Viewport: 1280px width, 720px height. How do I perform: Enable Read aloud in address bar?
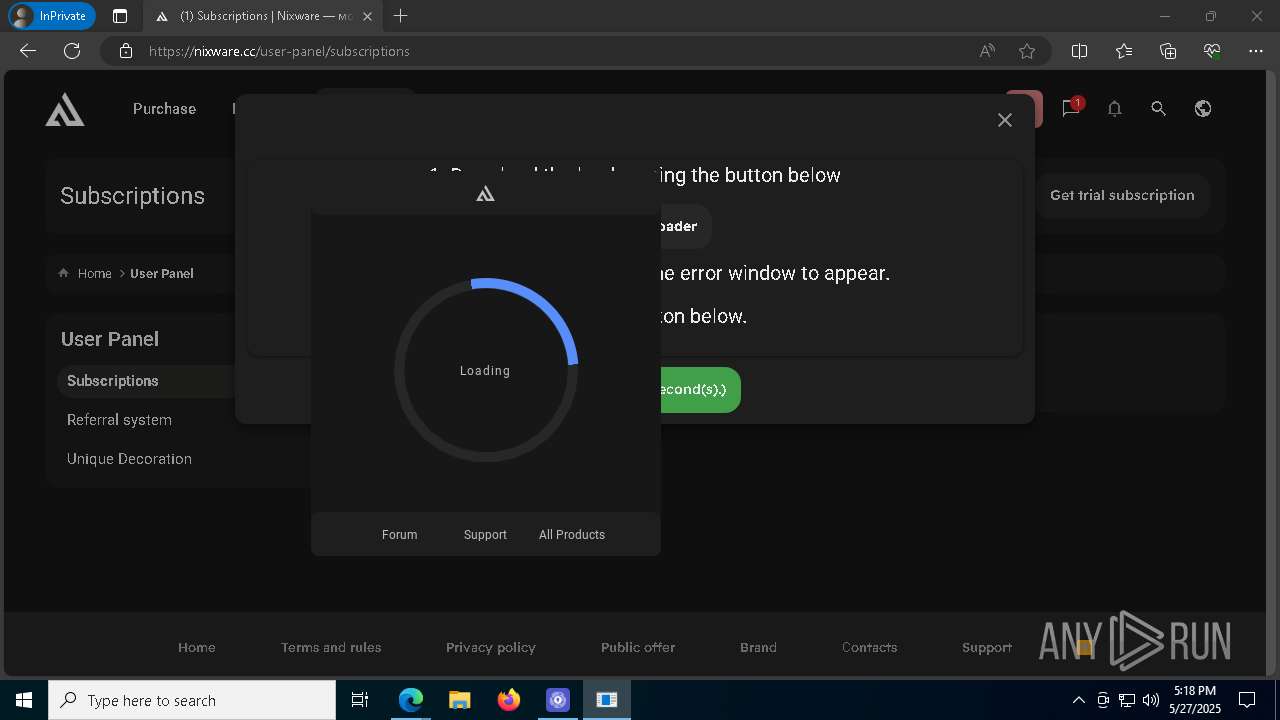tap(987, 51)
